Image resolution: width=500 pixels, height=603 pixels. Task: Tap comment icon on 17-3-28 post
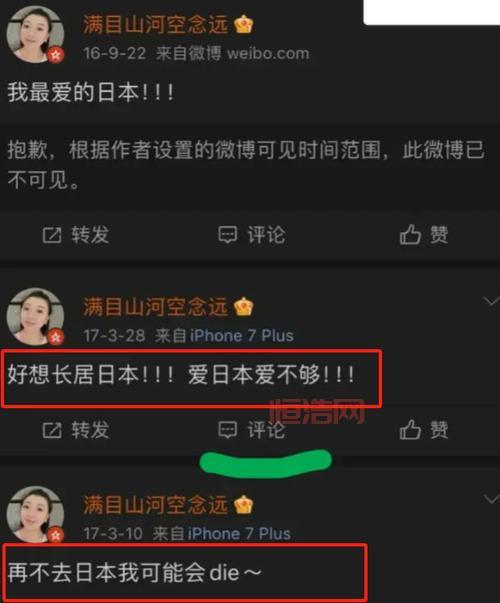tap(228, 430)
